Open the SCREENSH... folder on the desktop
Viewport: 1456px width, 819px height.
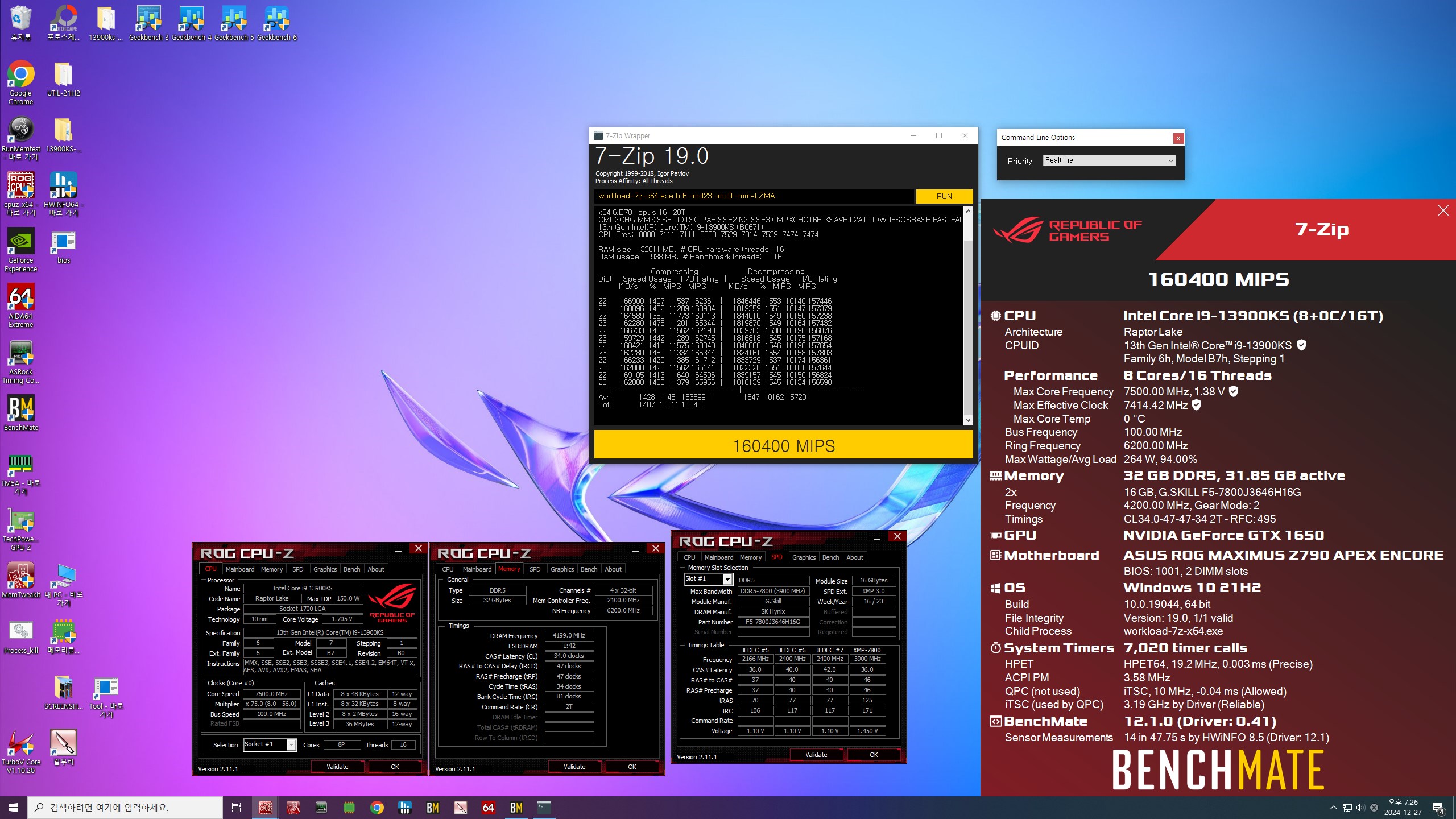pos(64,692)
